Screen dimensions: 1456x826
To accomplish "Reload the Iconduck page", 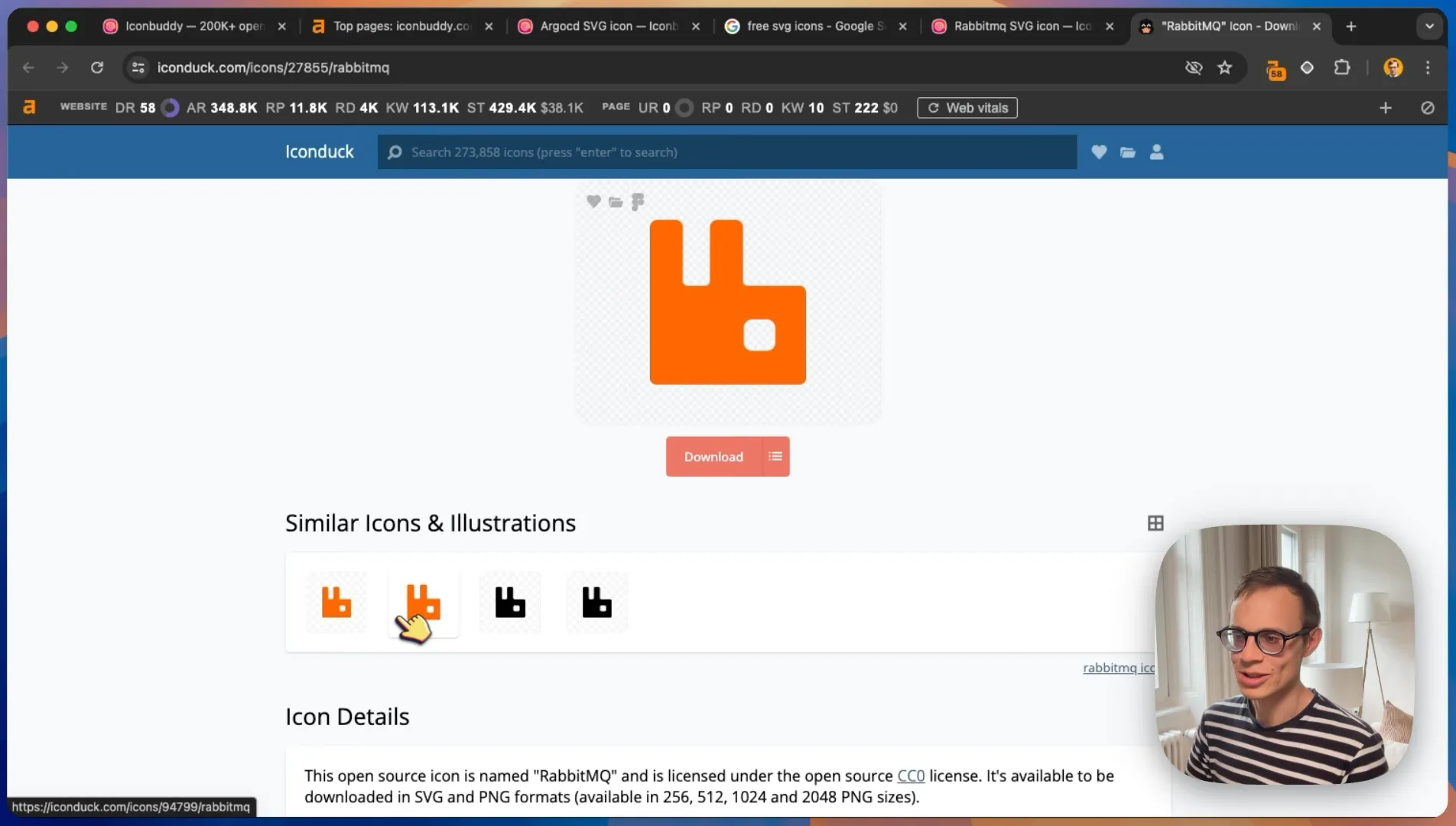I will coord(97,67).
